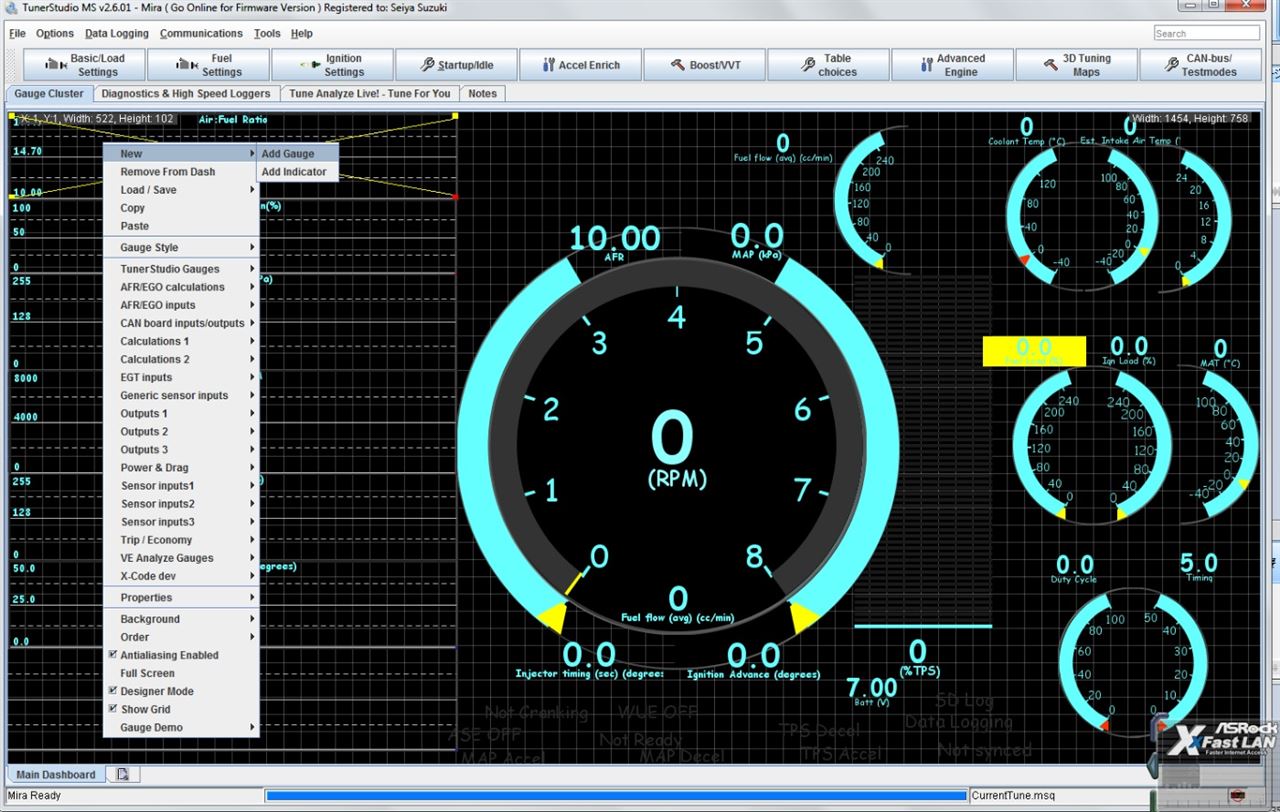Expand Sensor inputs3 submenu
This screenshot has width=1280, height=812.
point(181,522)
